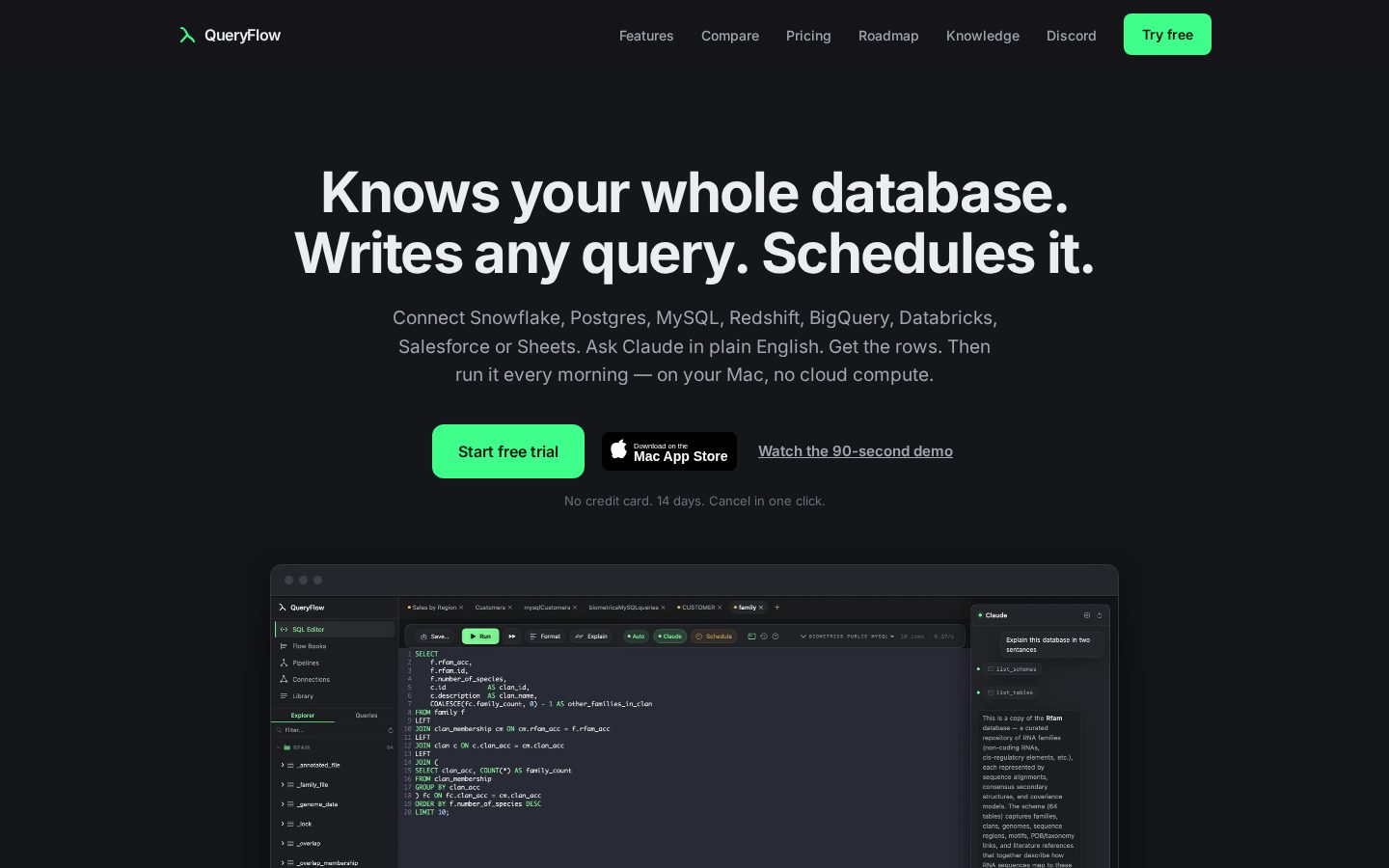Click the Try free button
The height and width of the screenshot is (868, 1389).
(1167, 35)
